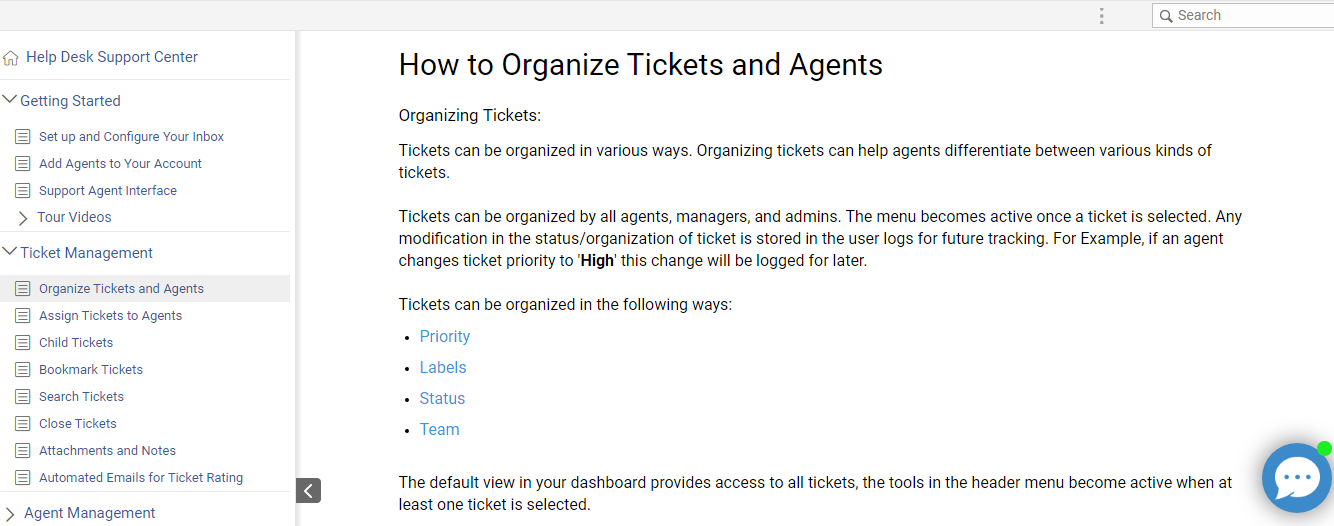Viewport: 1334px width, 526px height.
Task: Click the document icon beside Child Tickets
Action: [23, 343]
